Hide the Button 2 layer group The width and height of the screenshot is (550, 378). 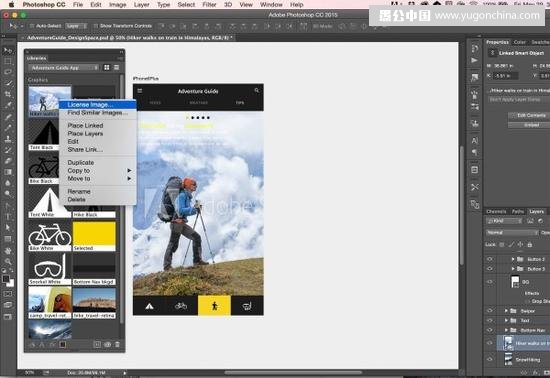point(490,259)
